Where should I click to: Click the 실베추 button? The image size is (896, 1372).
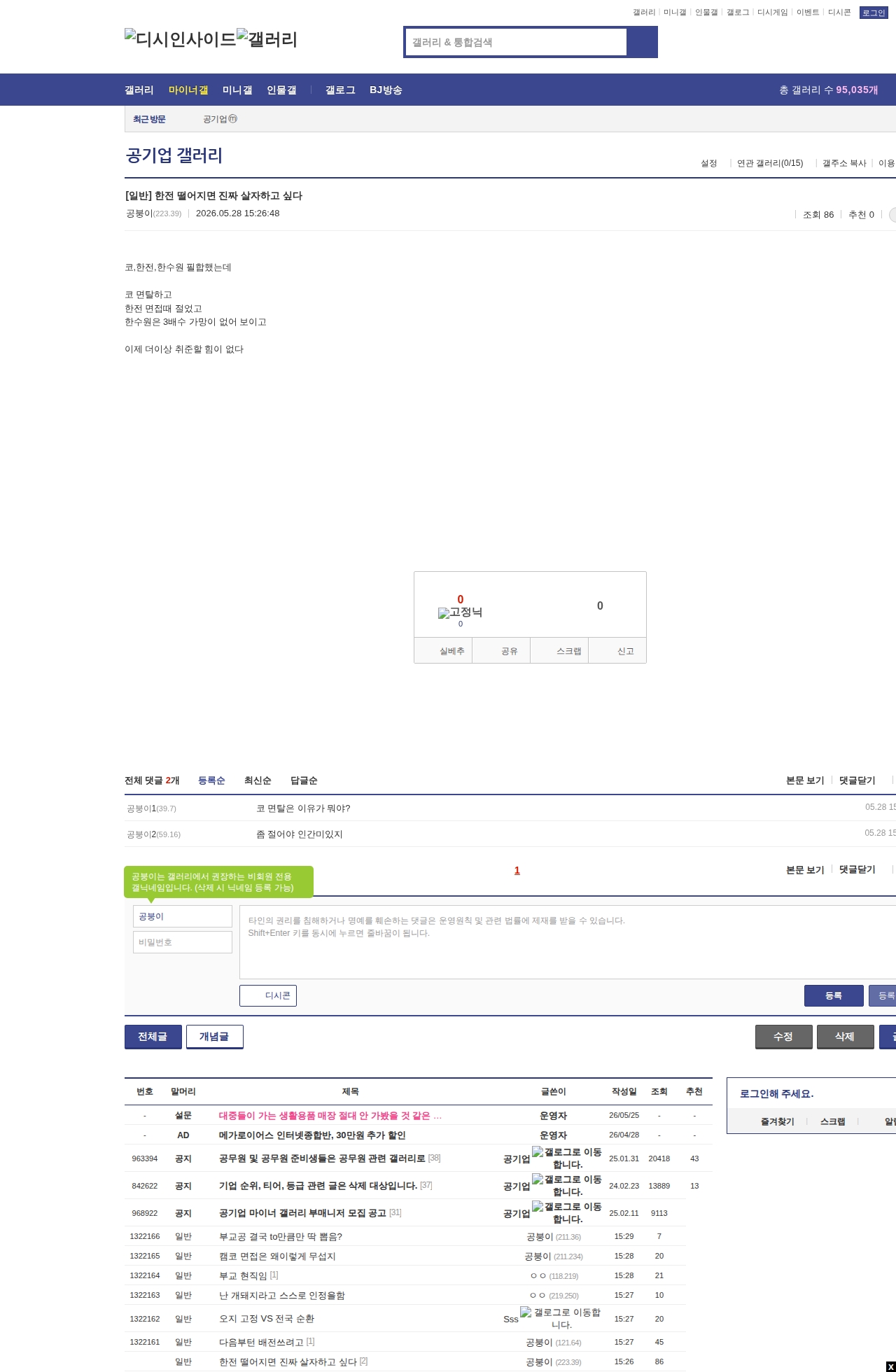[443, 650]
